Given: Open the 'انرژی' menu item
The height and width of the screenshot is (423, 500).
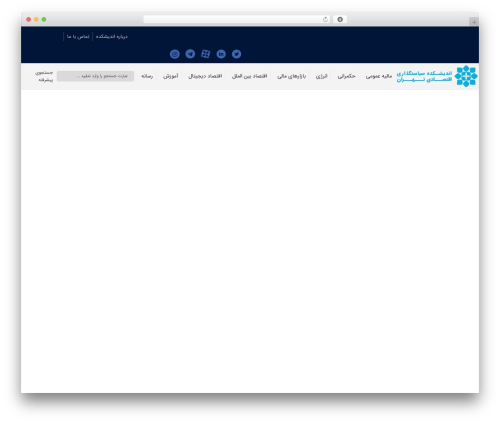Looking at the screenshot, I should 322,76.
